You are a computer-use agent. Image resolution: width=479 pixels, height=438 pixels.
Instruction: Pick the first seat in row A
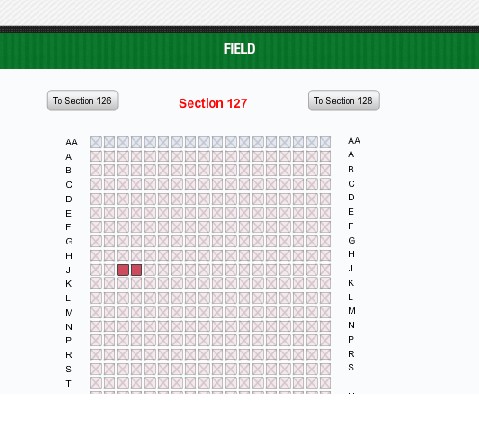point(96,156)
